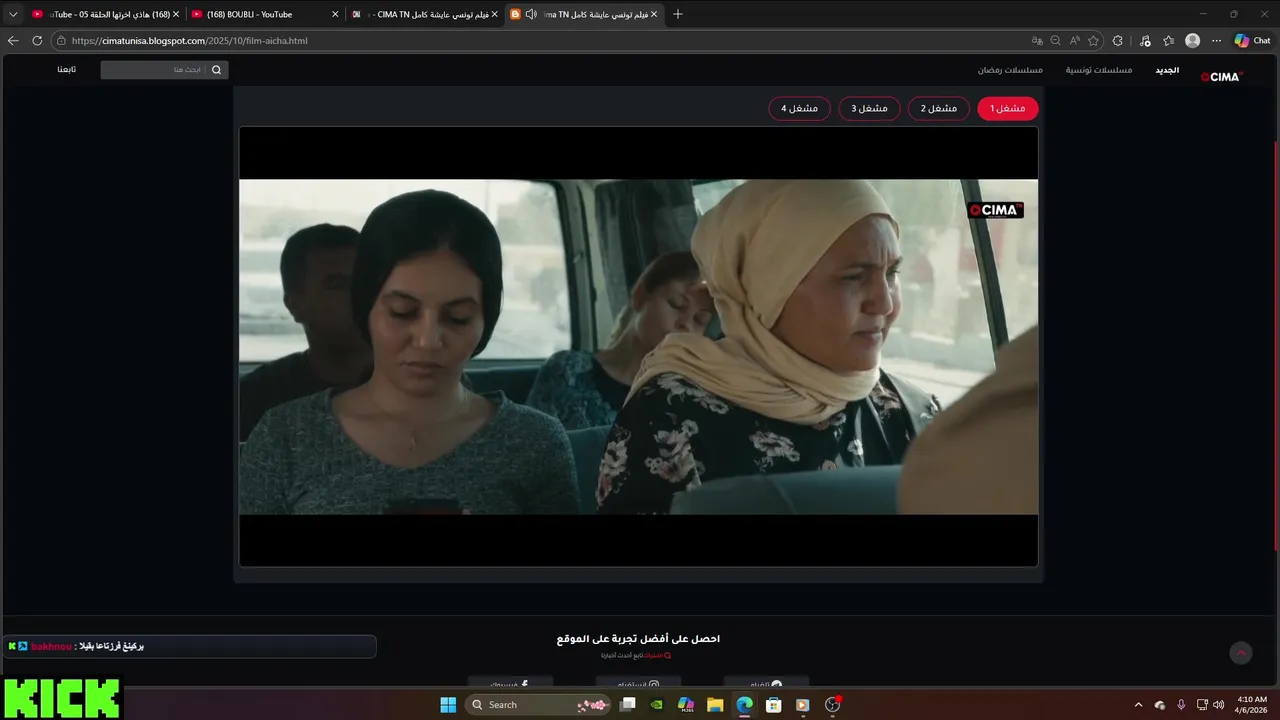The width and height of the screenshot is (1280, 720).
Task: Select player مشغل 1
Action: pos(1008,108)
